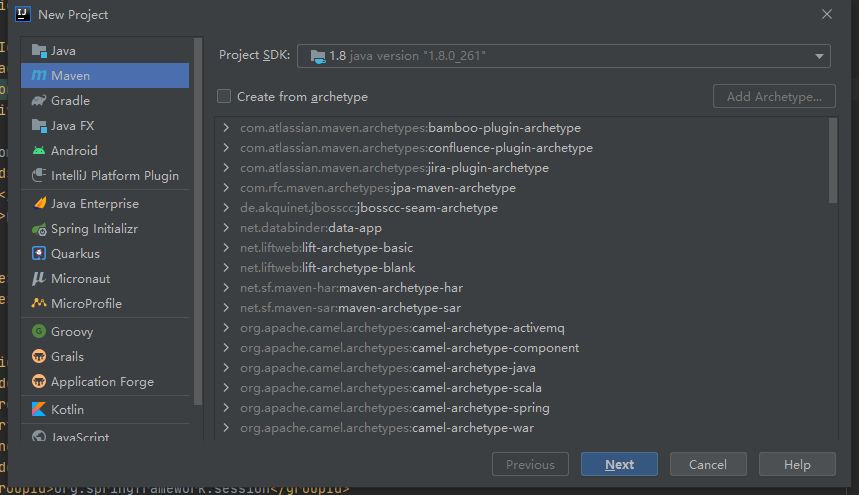Click the MicroProfile icon
Image resolution: width=859 pixels, height=495 pixels.
(x=39, y=303)
